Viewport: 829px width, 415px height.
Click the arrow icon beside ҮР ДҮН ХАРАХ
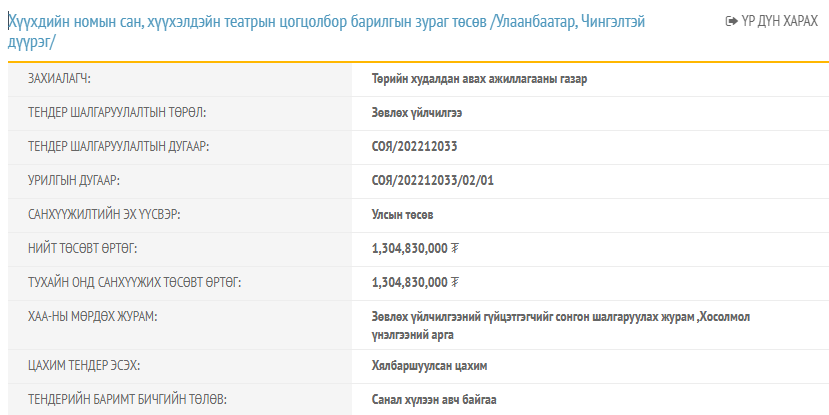[731, 21]
